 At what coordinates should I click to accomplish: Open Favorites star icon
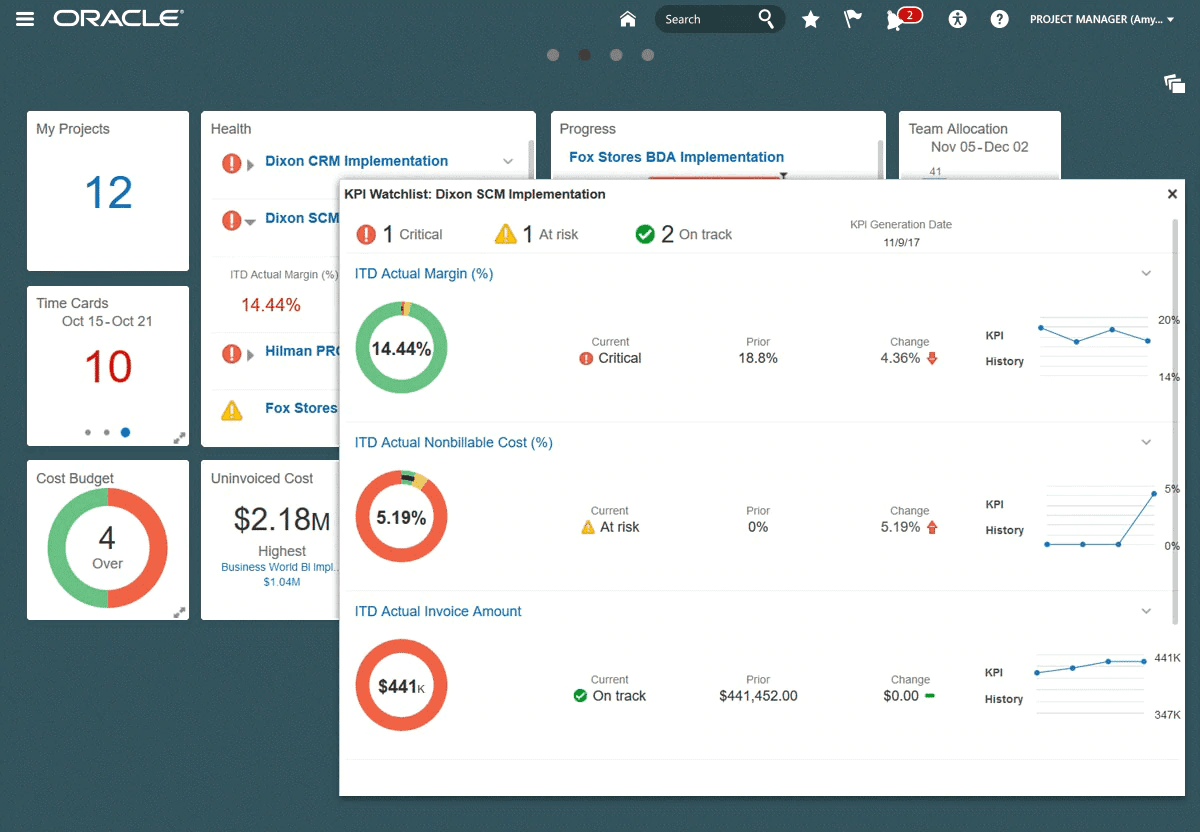click(x=811, y=19)
